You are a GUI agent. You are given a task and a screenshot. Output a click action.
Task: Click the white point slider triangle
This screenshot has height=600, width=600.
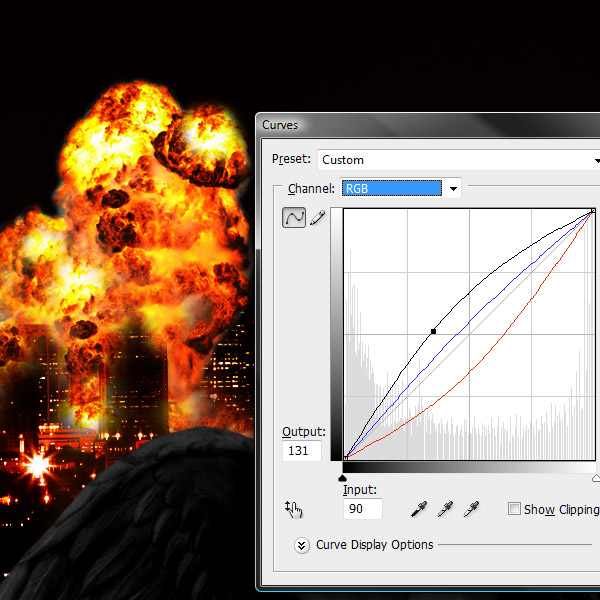pos(596,478)
